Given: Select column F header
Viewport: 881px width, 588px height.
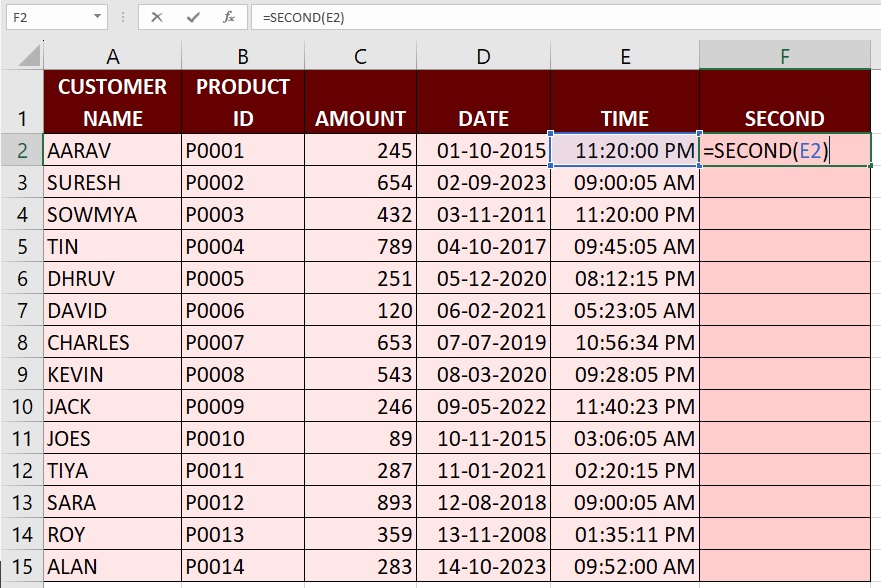Looking at the screenshot, I should coord(785,57).
